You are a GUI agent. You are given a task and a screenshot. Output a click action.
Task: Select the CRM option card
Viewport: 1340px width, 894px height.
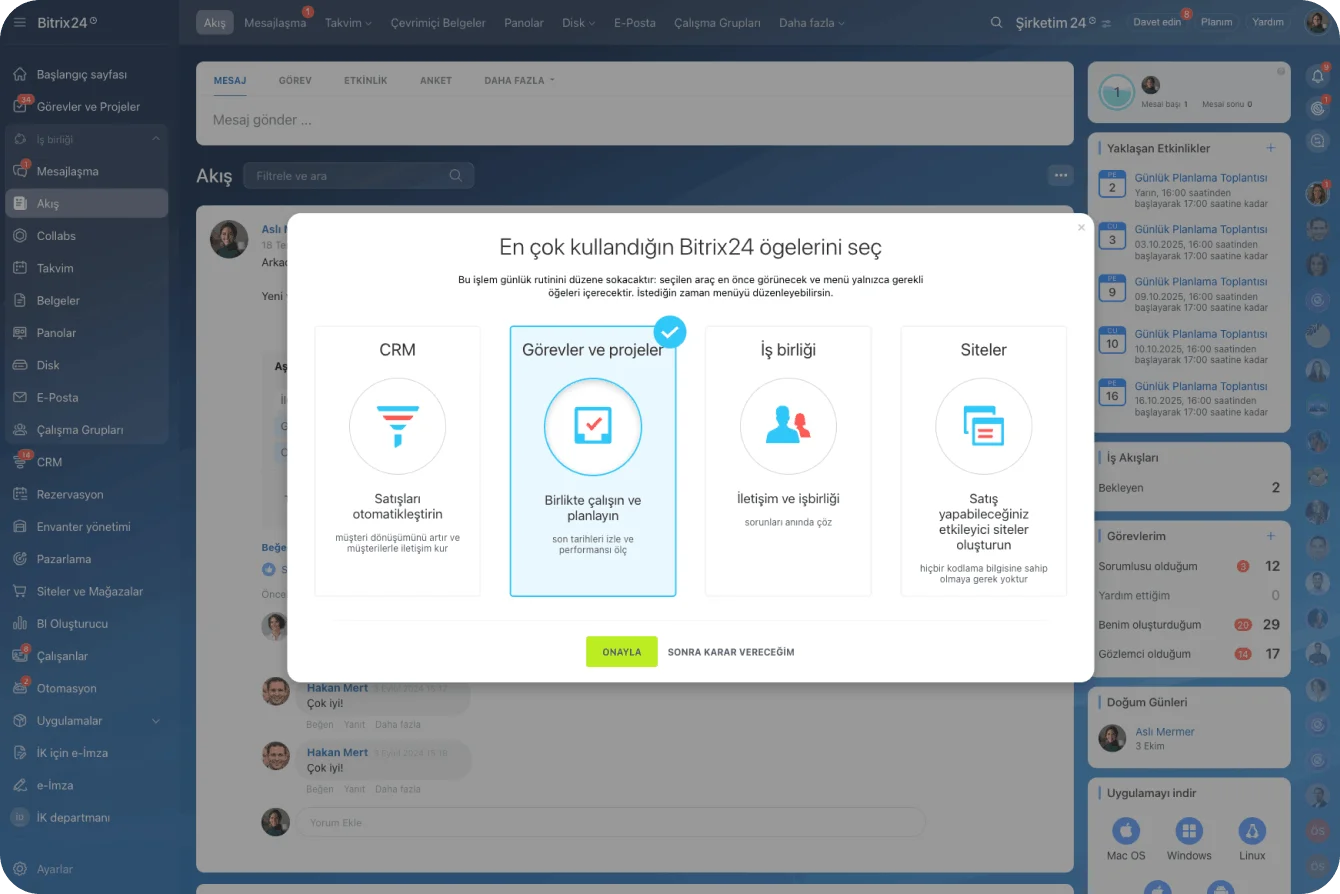(397, 461)
